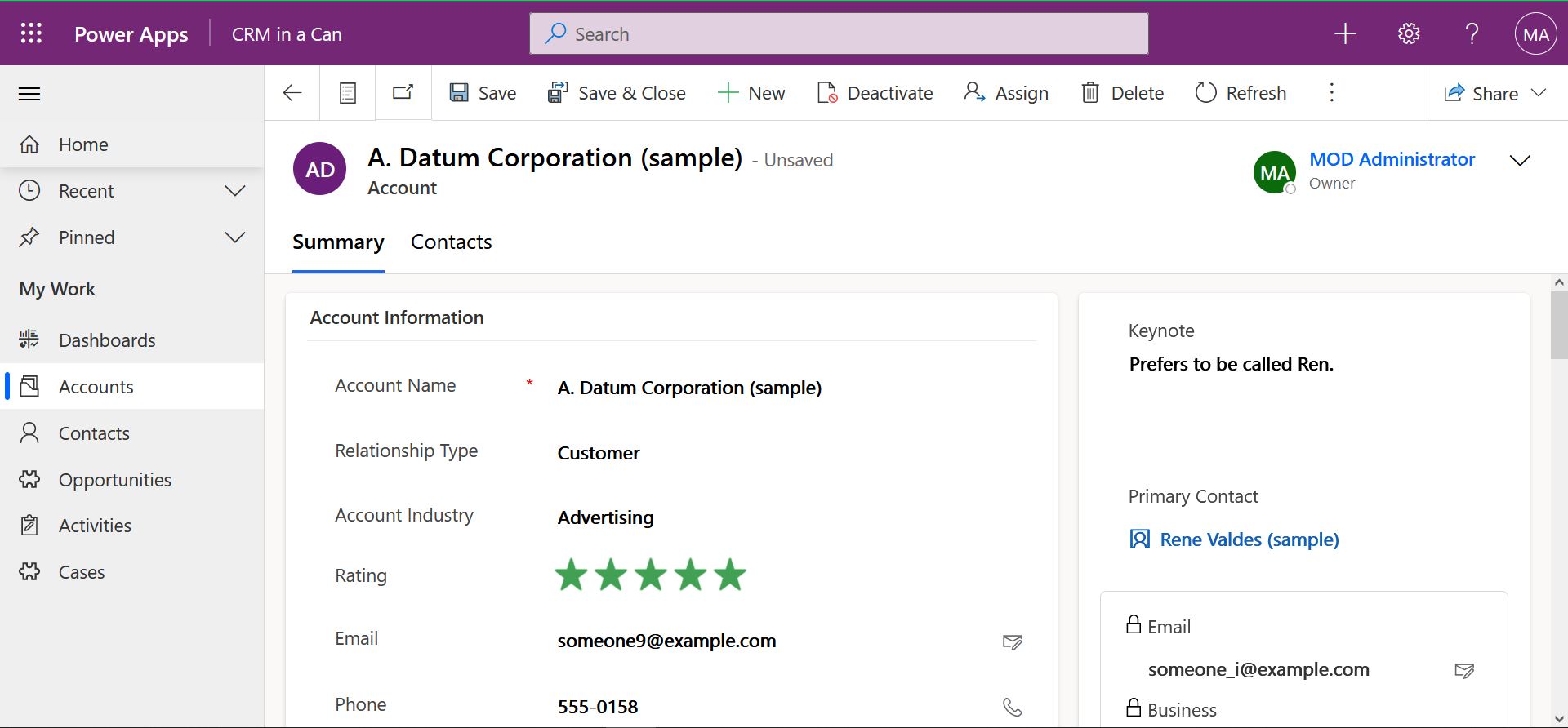Toggle the hamburger site map menu
The width and height of the screenshot is (1568, 728).
[x=29, y=94]
